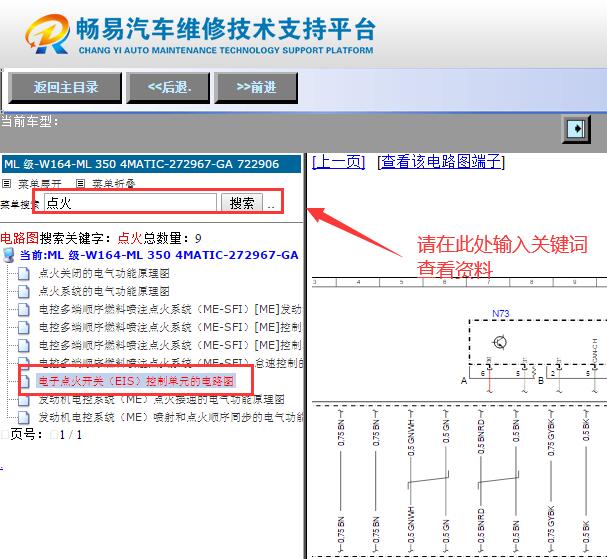
Task: Open 发动机电控系统（ME）喷射和点火顺序同步 item
Action: click(171, 417)
